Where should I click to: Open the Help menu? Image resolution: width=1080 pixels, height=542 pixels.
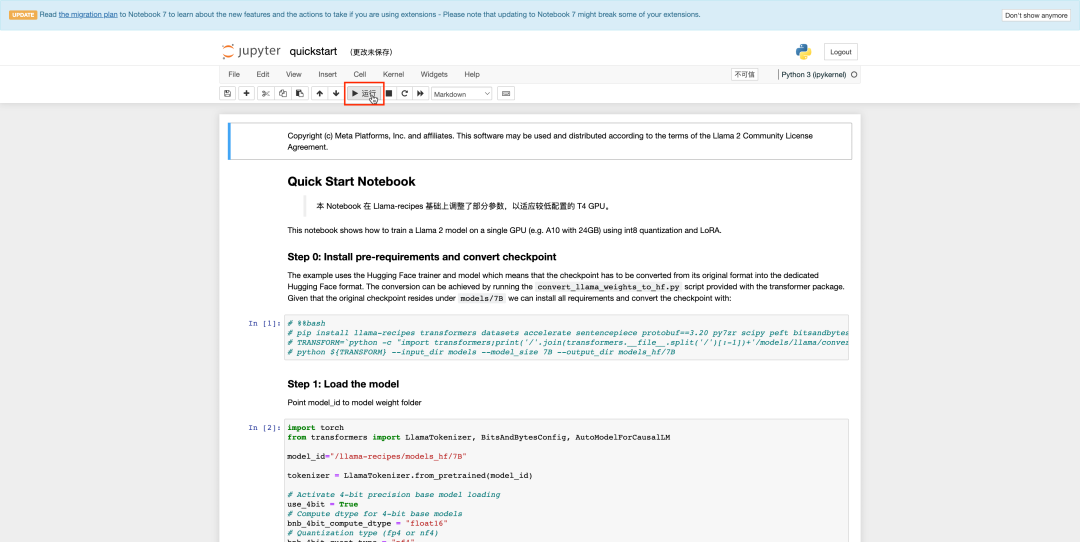pos(472,74)
